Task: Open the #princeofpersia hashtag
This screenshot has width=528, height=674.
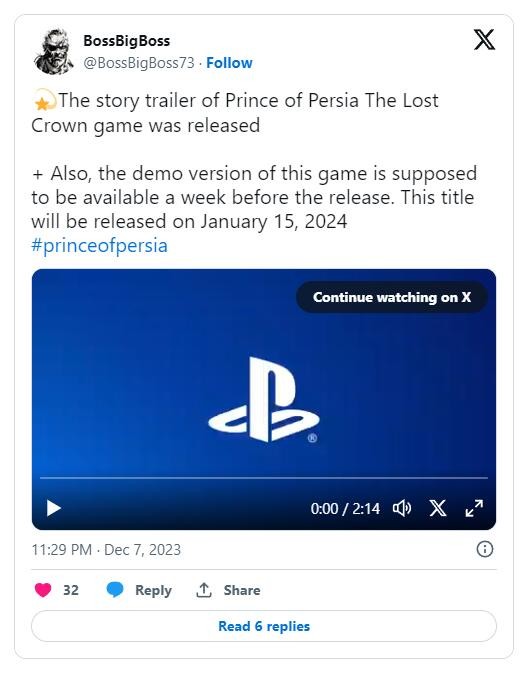Action: [x=99, y=245]
